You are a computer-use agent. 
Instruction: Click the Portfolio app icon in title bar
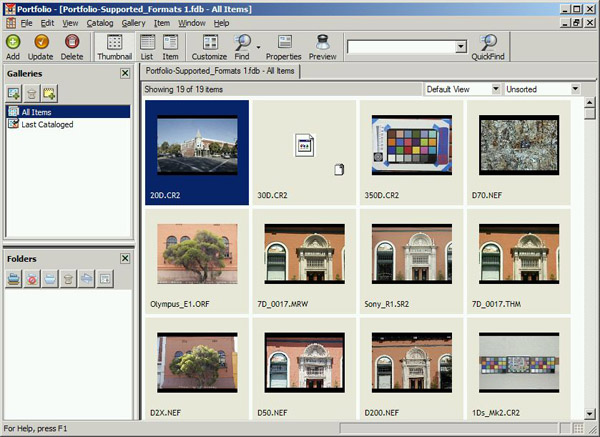coord(10,9)
